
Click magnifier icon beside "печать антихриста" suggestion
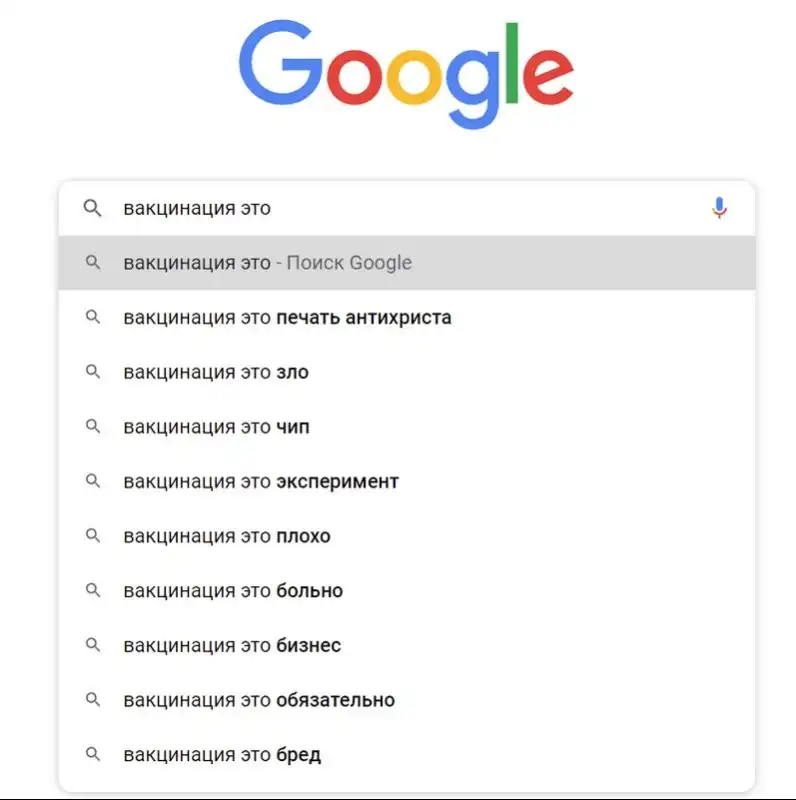(93, 317)
